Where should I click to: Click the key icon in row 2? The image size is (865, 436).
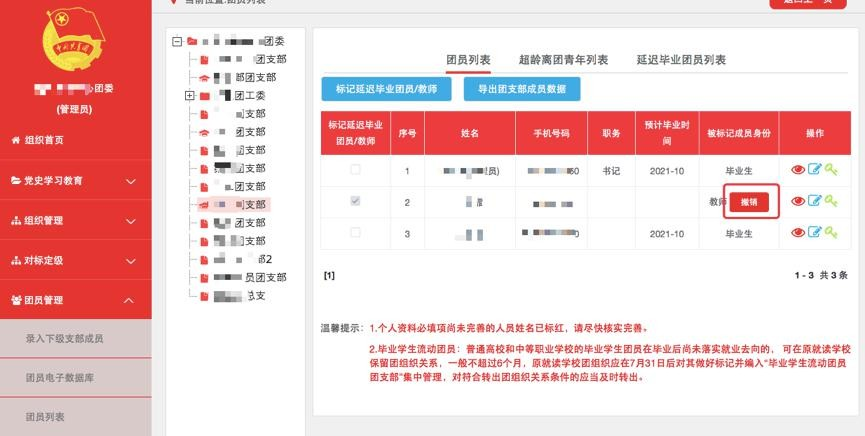click(x=831, y=201)
